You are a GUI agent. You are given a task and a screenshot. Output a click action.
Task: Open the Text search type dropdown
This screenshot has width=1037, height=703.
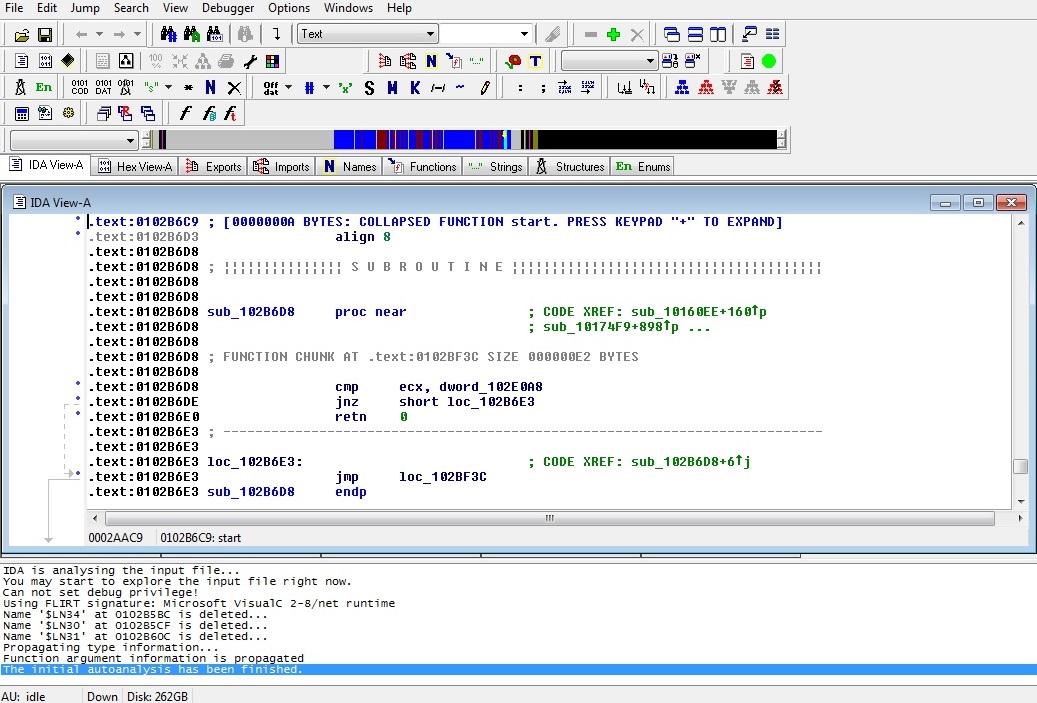[x=430, y=34]
